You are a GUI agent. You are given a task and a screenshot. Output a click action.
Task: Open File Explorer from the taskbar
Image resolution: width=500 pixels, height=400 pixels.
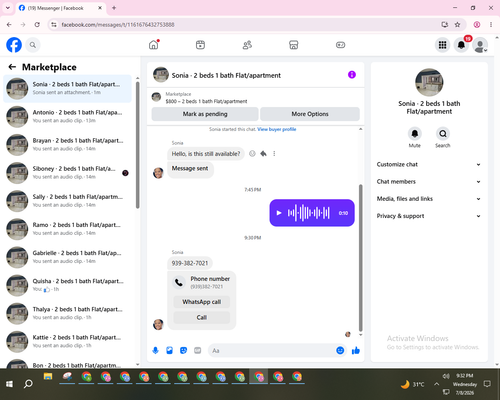pos(48,377)
